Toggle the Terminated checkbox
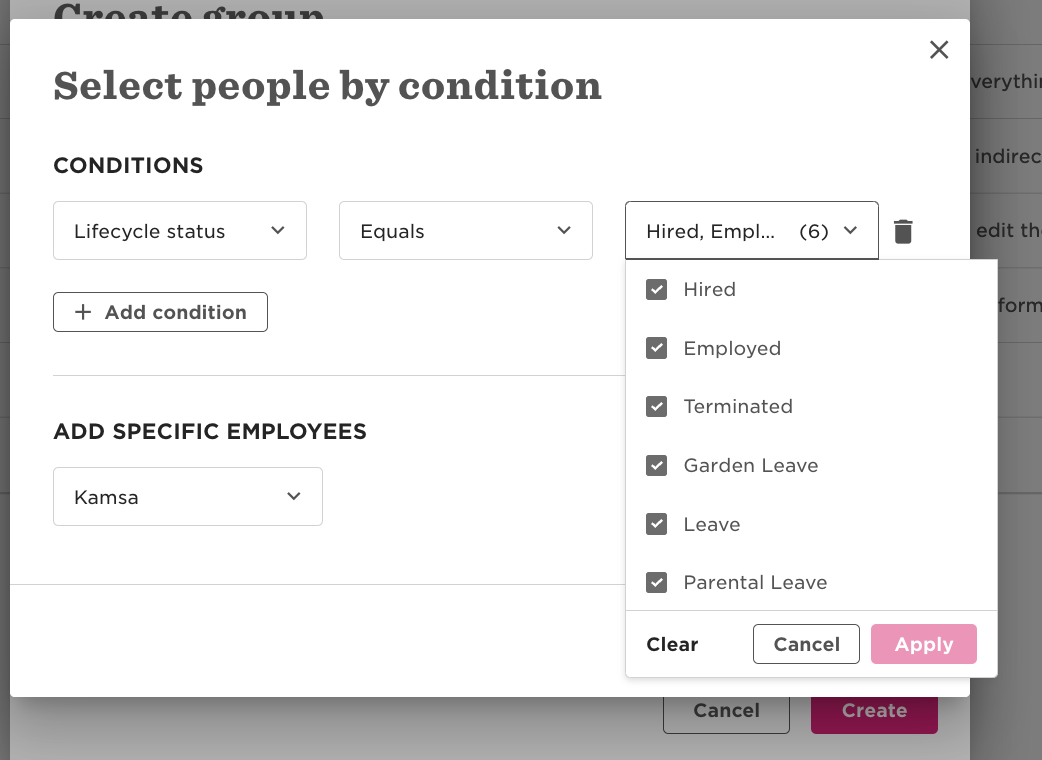The width and height of the screenshot is (1042, 760). pos(657,407)
